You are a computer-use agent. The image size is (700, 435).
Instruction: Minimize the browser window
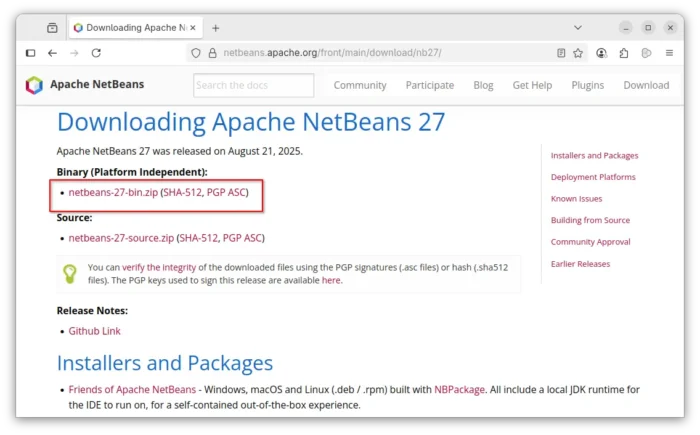[626, 28]
